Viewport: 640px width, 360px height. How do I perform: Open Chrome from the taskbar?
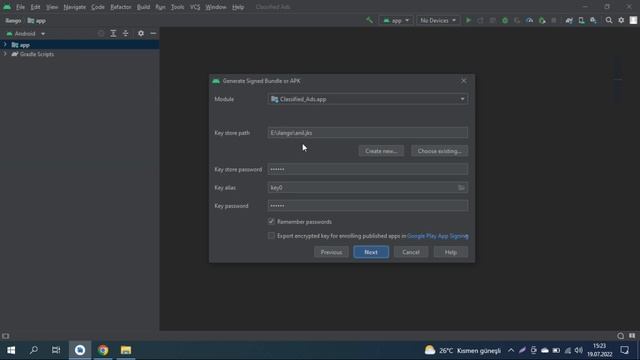click(x=103, y=350)
